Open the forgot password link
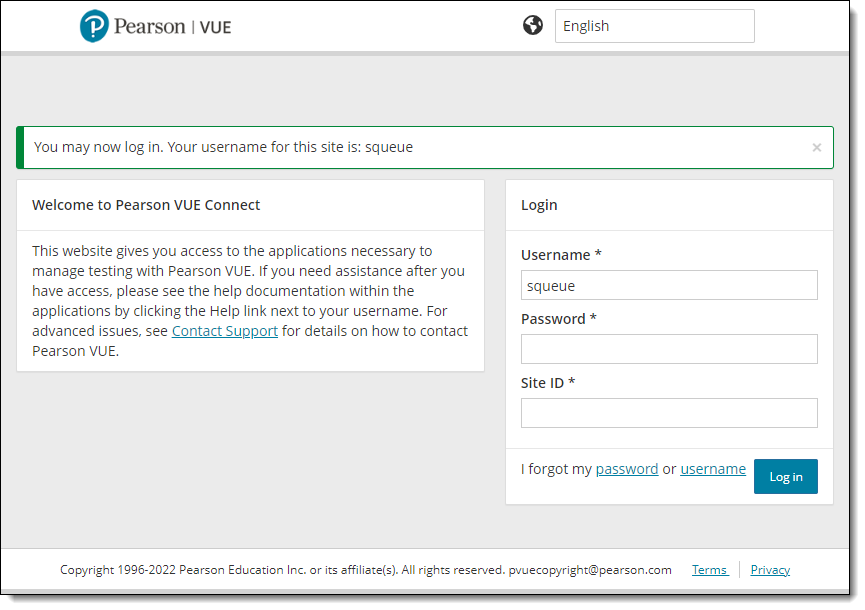Screen dimensions: 865x610 [x=627, y=469]
